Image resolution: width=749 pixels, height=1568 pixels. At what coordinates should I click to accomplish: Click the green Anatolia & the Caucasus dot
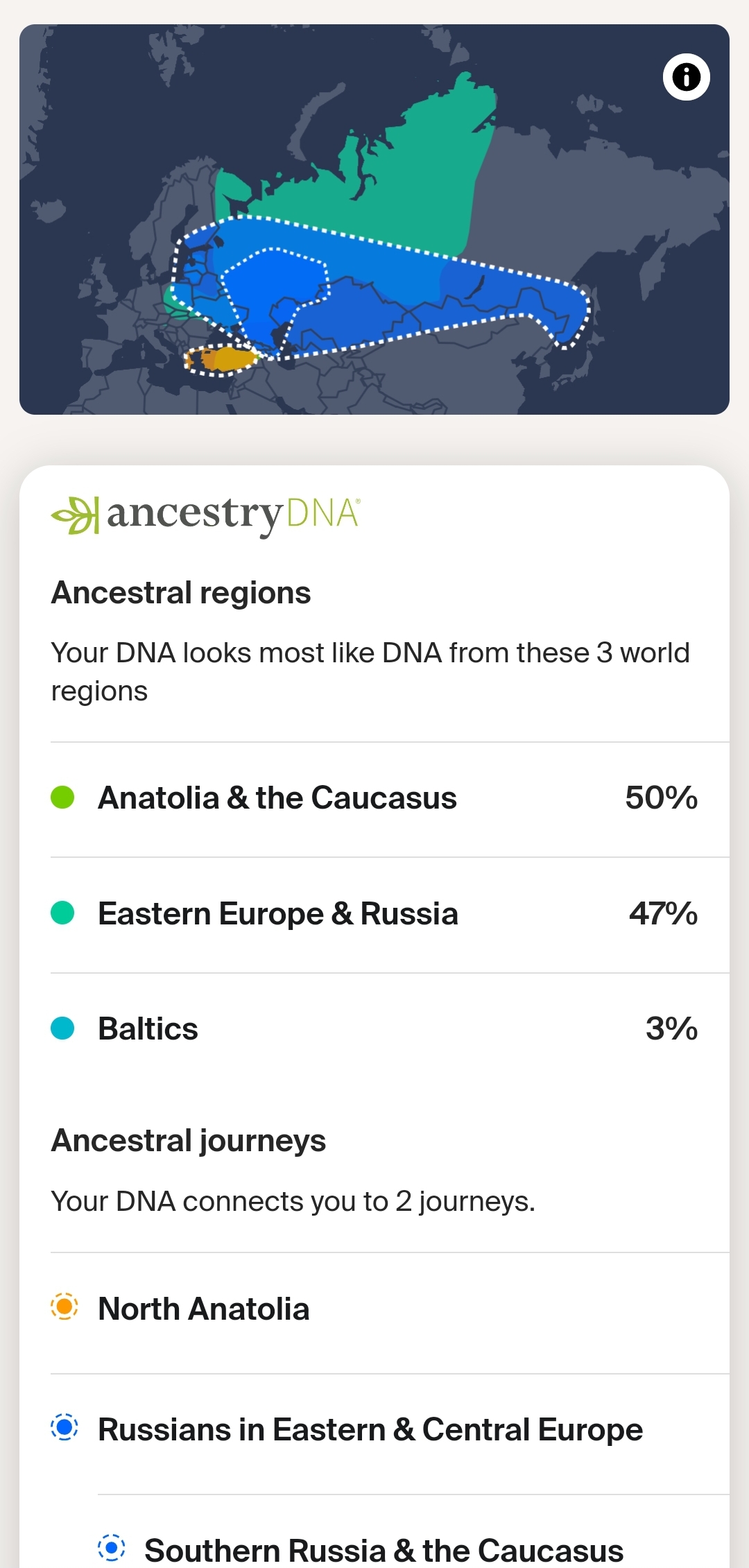pyautogui.click(x=62, y=798)
